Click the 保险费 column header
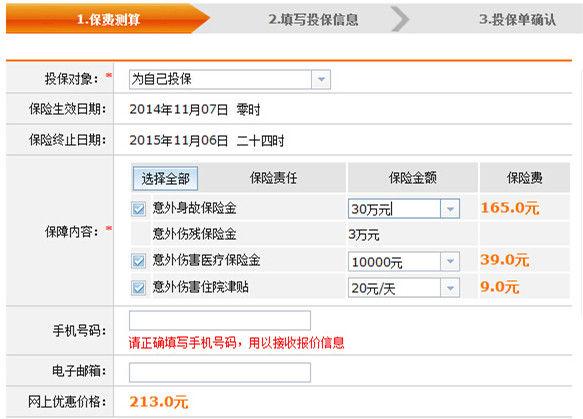This screenshot has width=583, height=419. pyautogui.click(x=525, y=178)
